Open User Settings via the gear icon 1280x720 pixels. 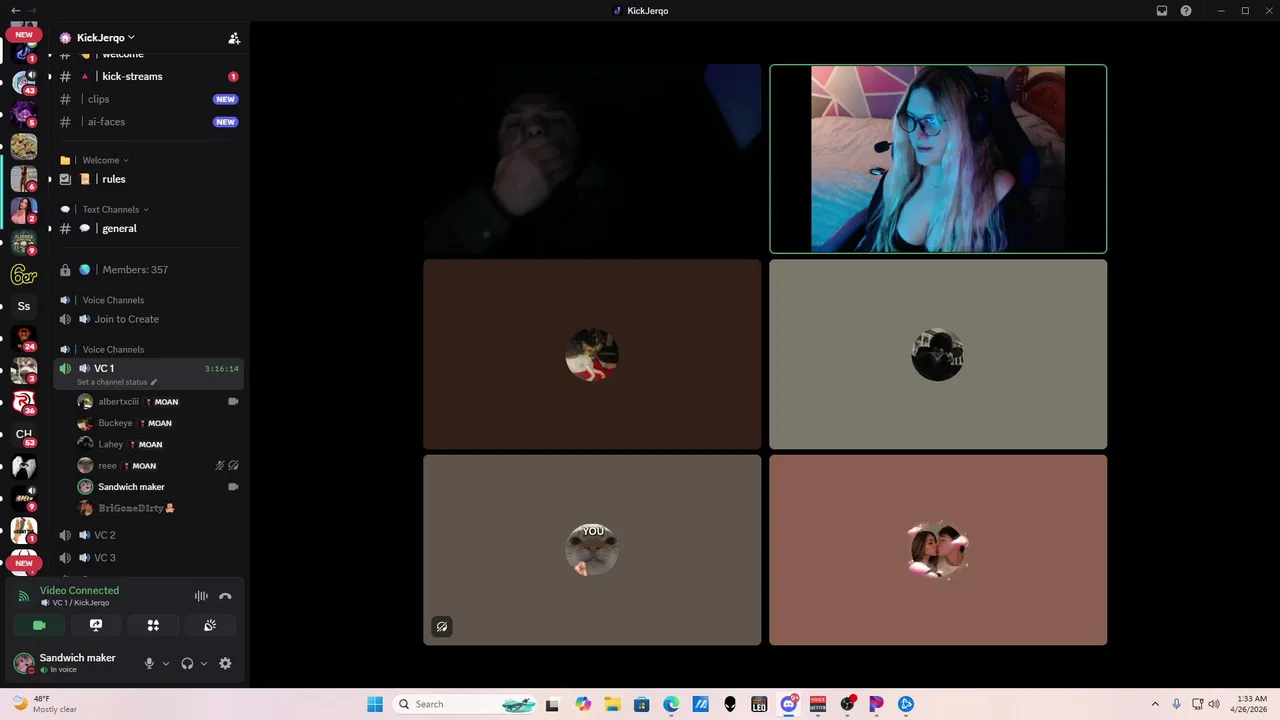(x=225, y=663)
